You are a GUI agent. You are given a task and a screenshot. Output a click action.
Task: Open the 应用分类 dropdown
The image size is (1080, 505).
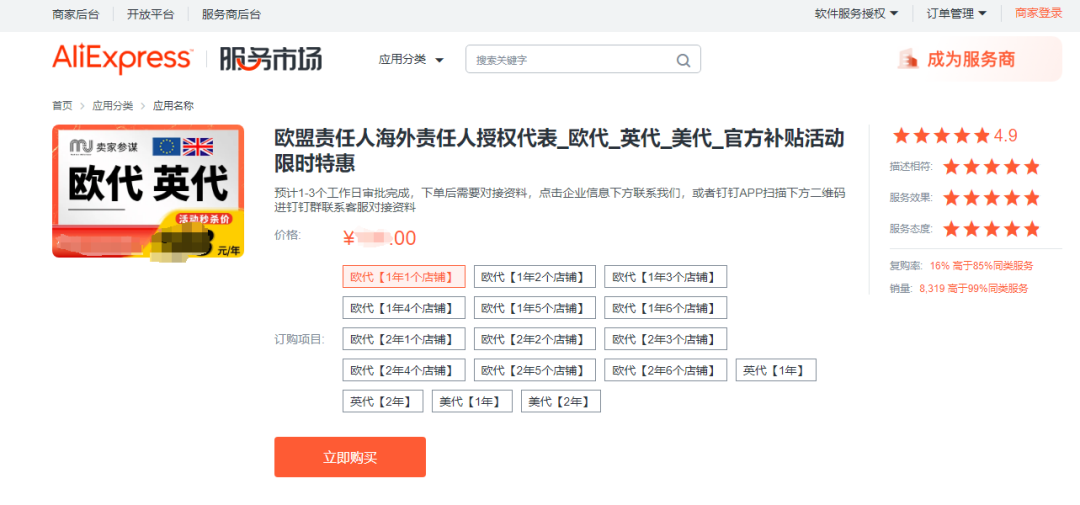411,59
